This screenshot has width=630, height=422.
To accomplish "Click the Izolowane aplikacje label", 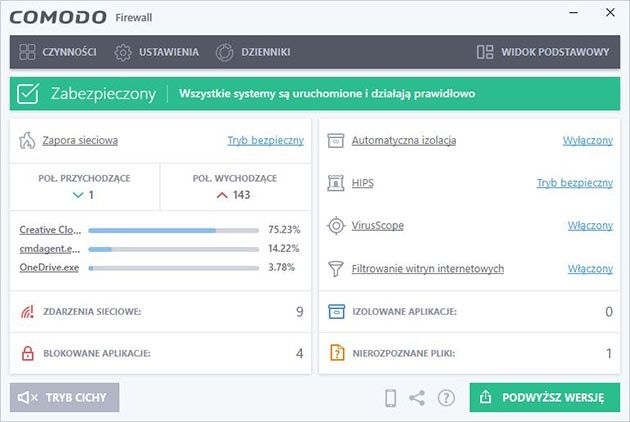I will click(x=404, y=311).
